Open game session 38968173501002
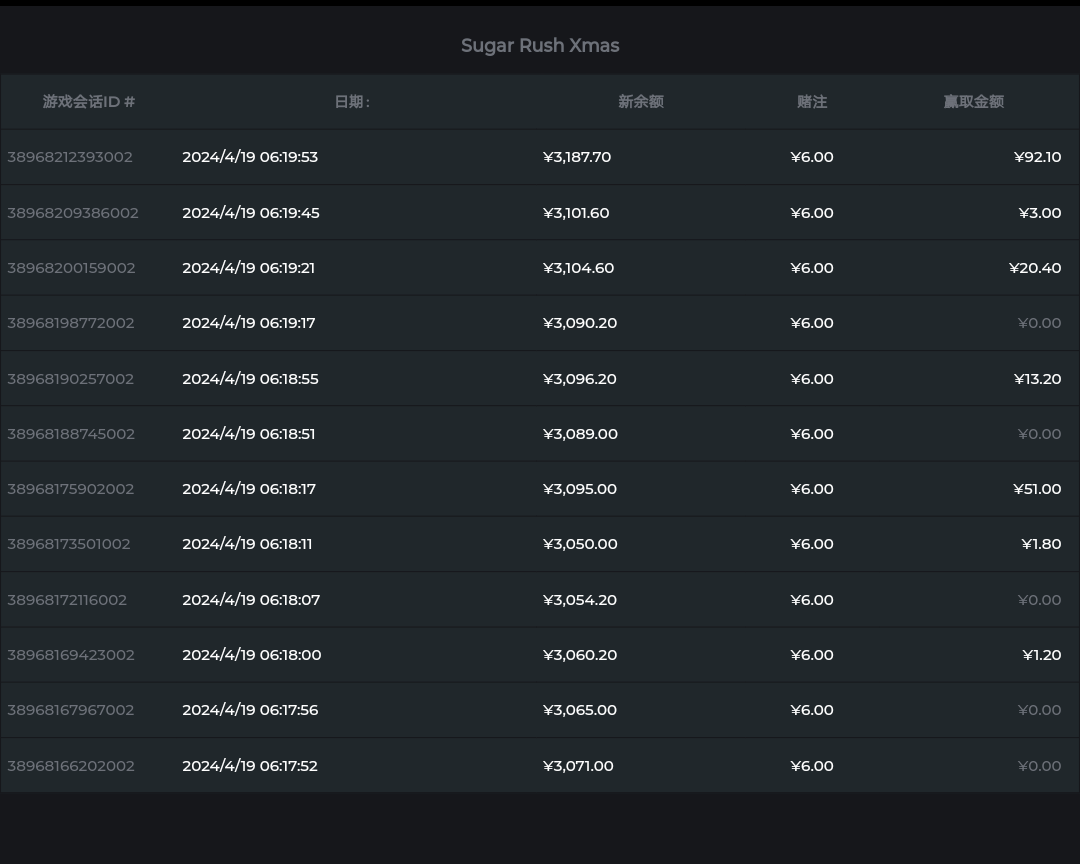The width and height of the screenshot is (1080, 864). (x=69, y=544)
